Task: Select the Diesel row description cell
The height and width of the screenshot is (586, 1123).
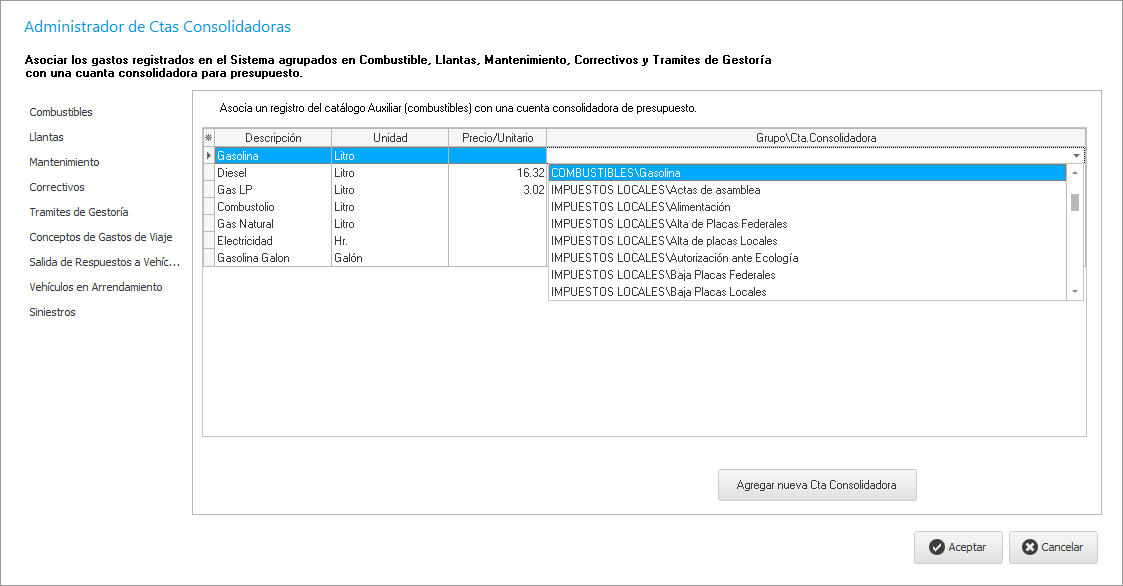Action: [x=272, y=173]
